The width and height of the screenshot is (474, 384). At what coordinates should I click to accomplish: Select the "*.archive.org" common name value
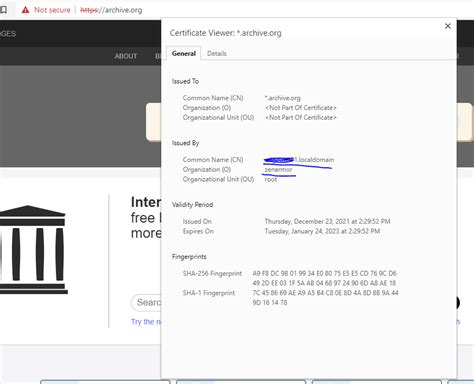click(283, 98)
